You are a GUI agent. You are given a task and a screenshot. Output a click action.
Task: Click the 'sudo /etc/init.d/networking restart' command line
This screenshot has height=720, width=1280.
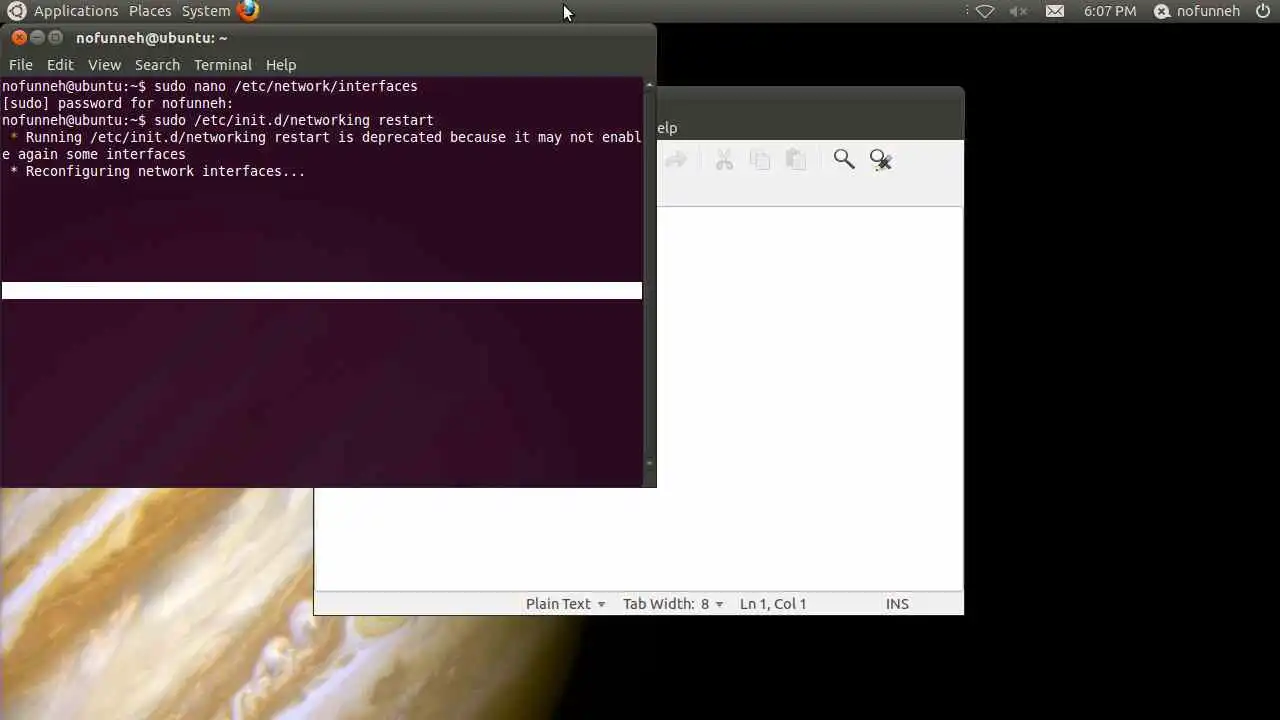coord(294,120)
